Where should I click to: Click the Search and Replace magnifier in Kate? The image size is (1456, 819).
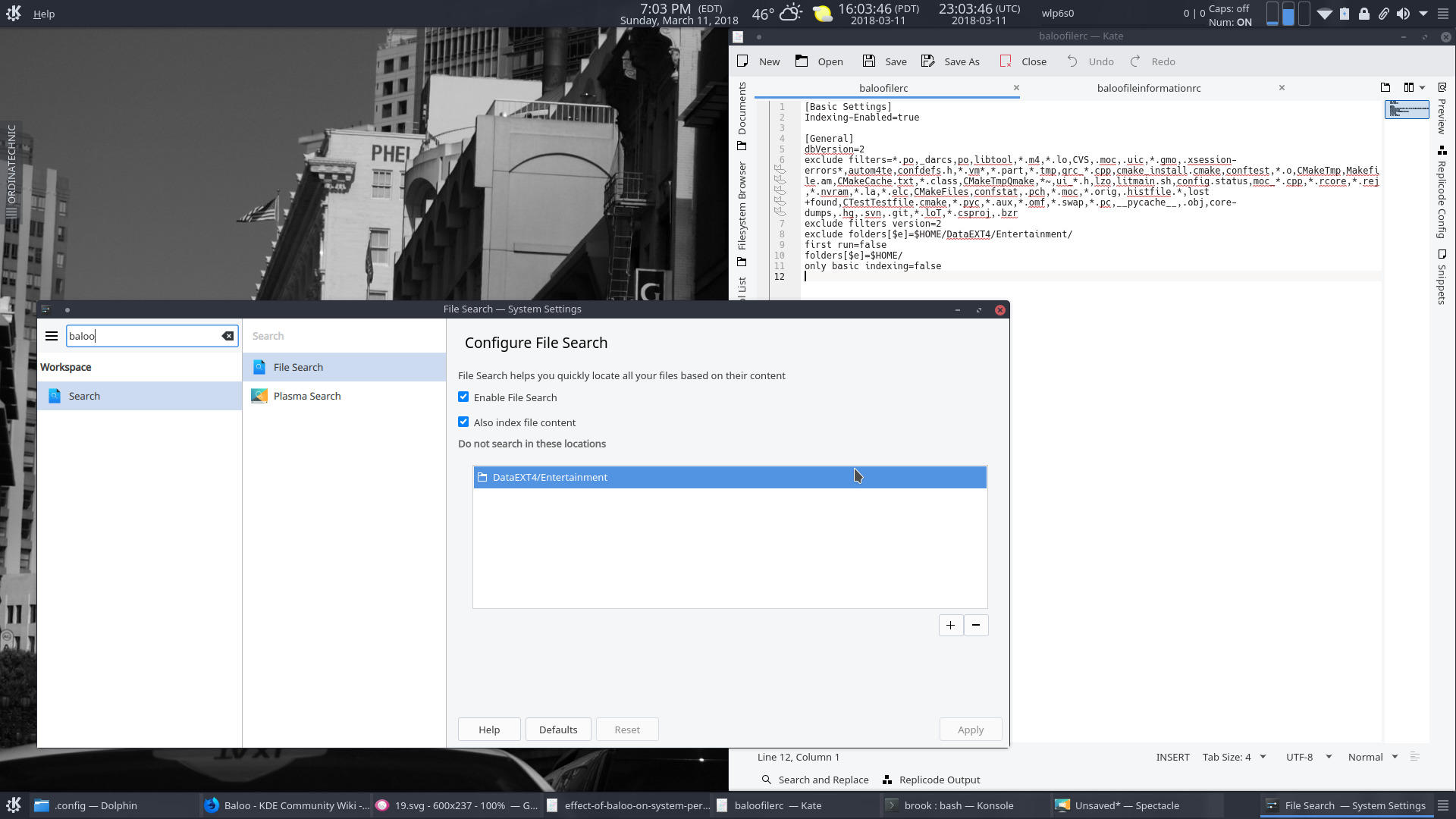pos(767,780)
